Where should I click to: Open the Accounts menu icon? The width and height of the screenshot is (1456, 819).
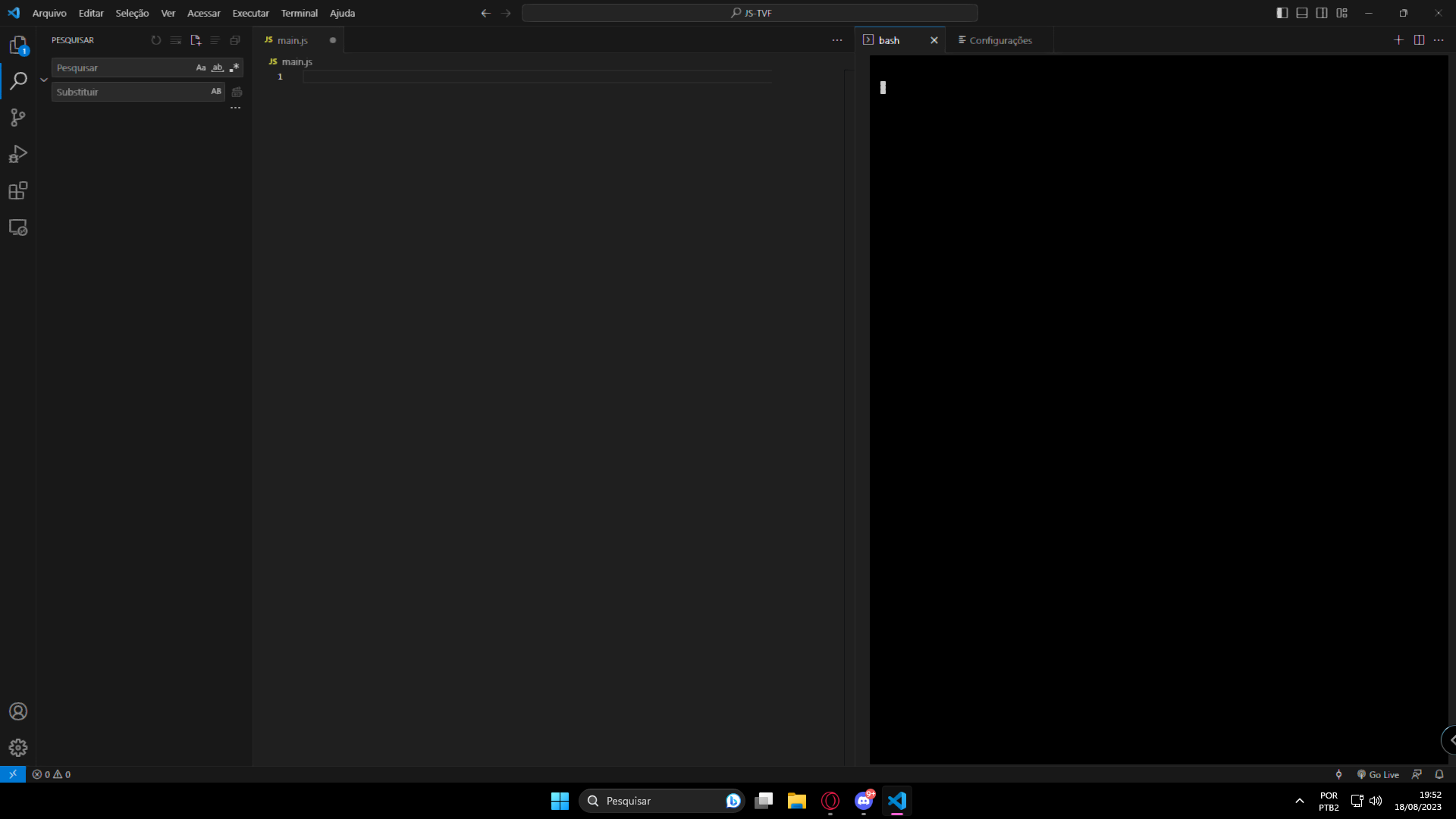pyautogui.click(x=18, y=711)
